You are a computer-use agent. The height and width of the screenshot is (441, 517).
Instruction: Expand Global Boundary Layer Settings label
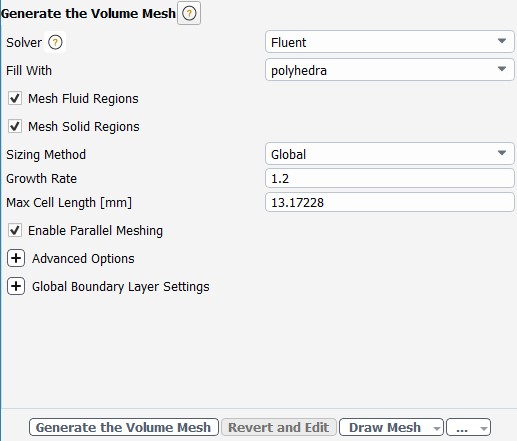click(121, 287)
